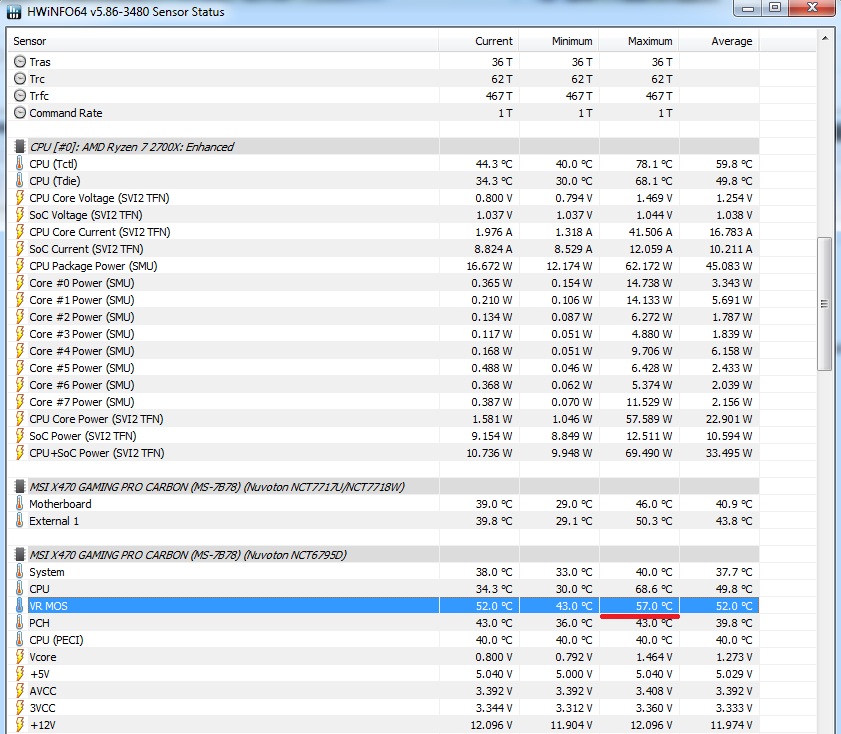Click the 57.0 °C maximum value of VR MOS

[654, 606]
